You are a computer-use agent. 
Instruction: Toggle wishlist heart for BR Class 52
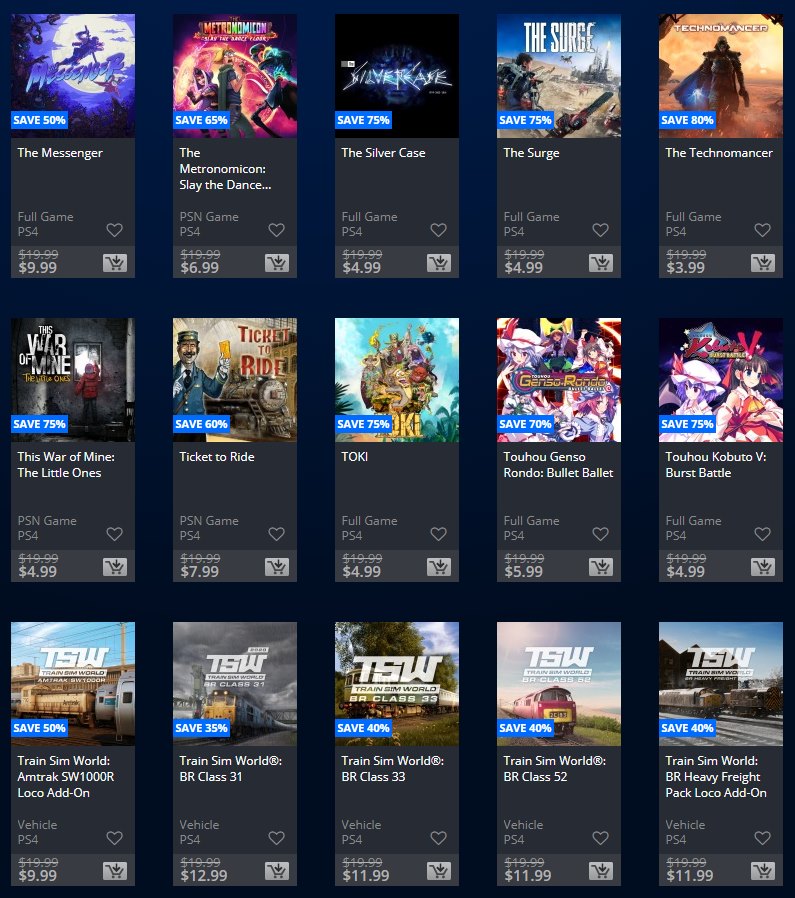click(600, 838)
